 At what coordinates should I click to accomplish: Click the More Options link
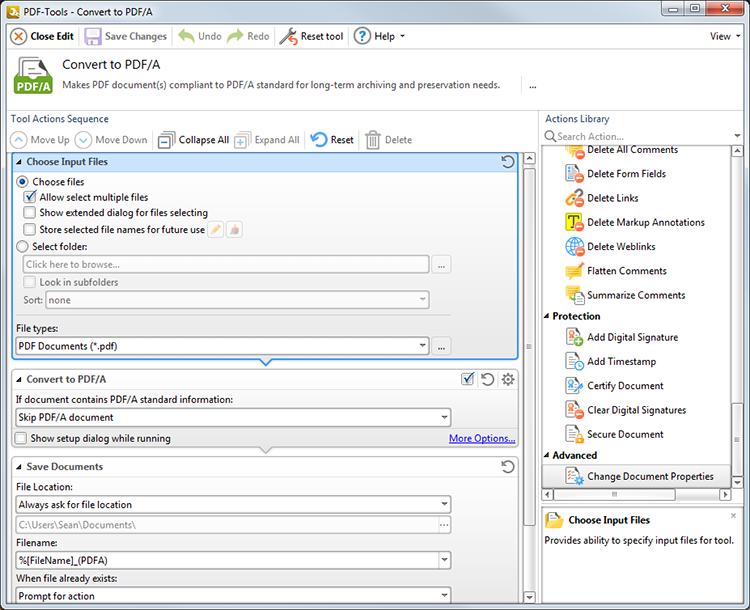pyautogui.click(x=482, y=438)
